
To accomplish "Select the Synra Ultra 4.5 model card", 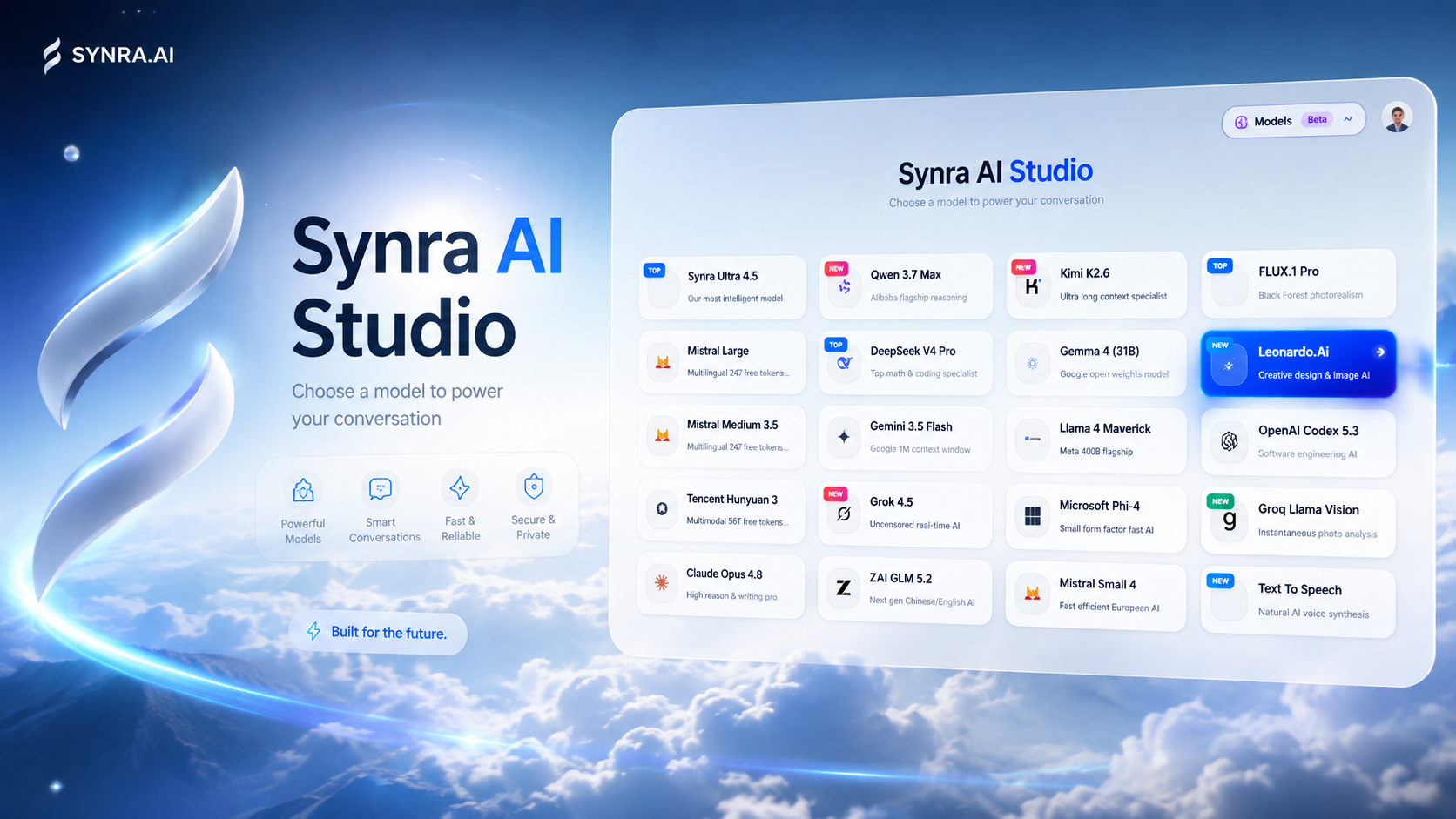I will (722, 287).
